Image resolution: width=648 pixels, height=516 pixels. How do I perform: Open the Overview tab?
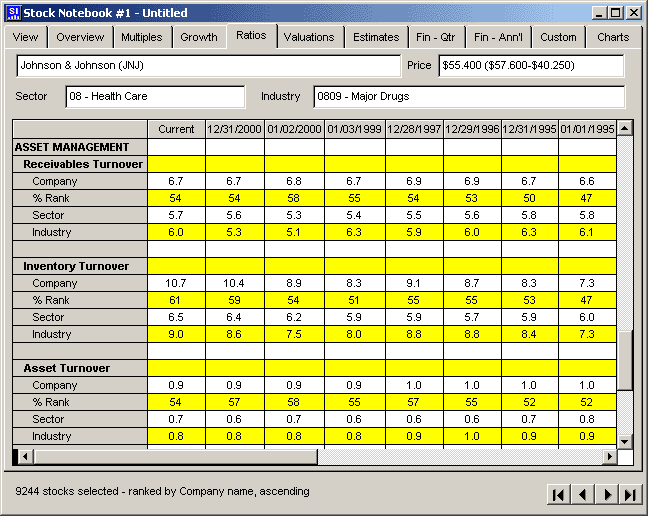coord(80,37)
